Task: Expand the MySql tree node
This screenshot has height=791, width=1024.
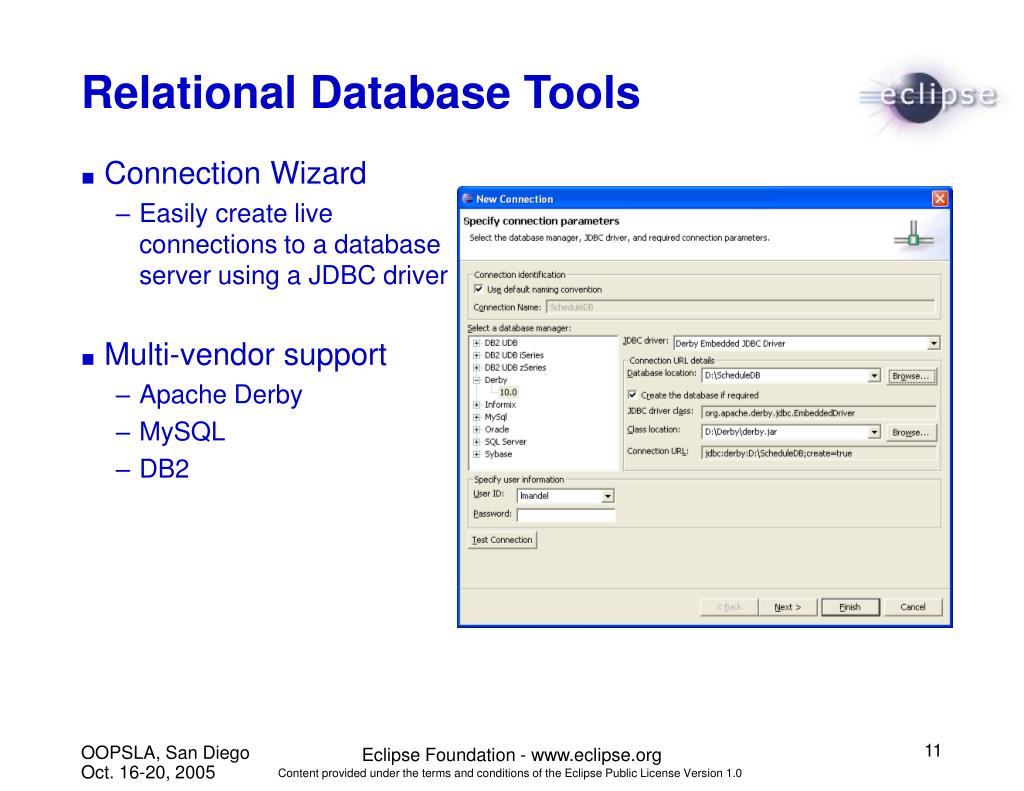Action: [x=477, y=417]
